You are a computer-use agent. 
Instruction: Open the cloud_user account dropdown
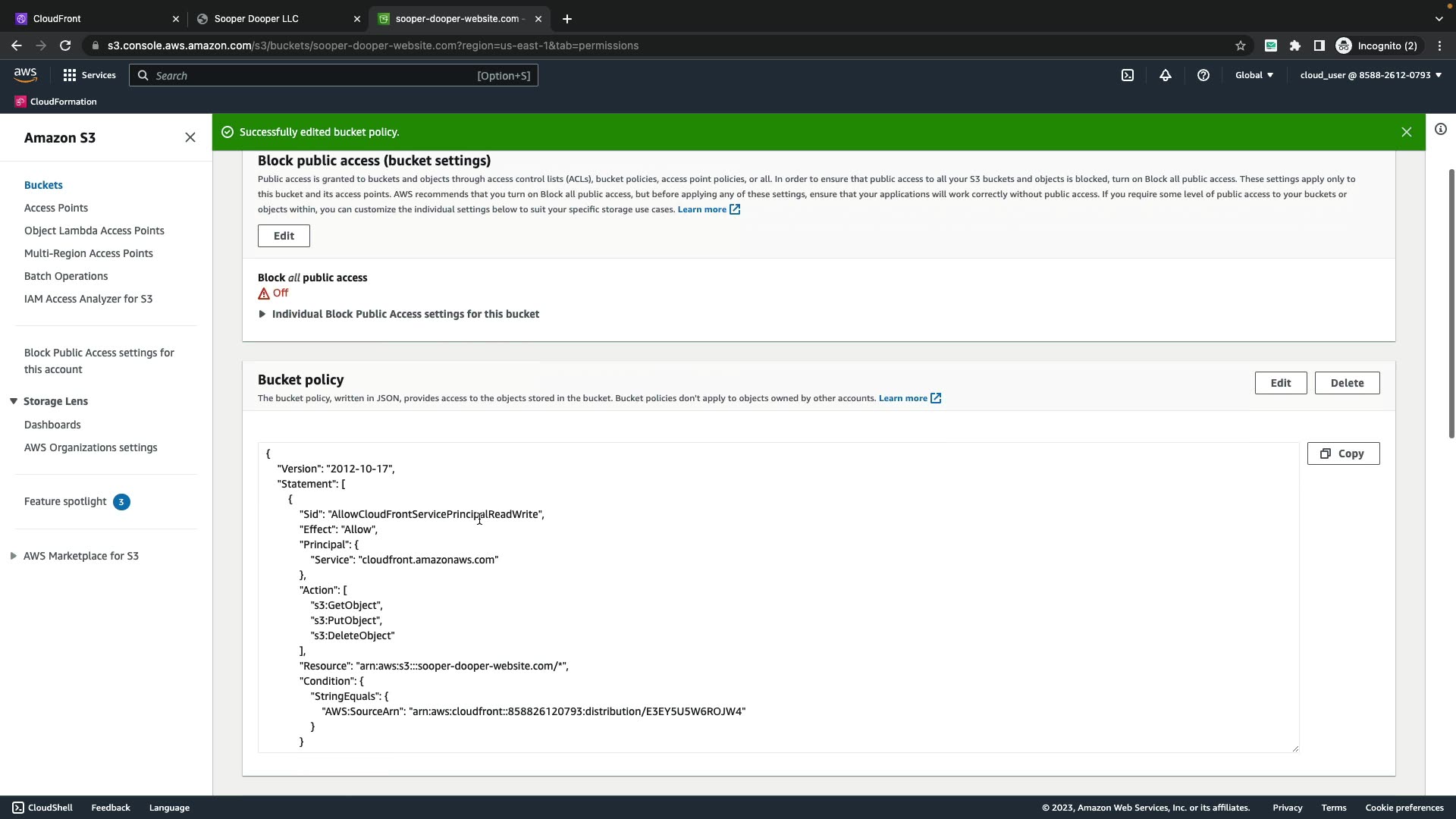point(1370,75)
